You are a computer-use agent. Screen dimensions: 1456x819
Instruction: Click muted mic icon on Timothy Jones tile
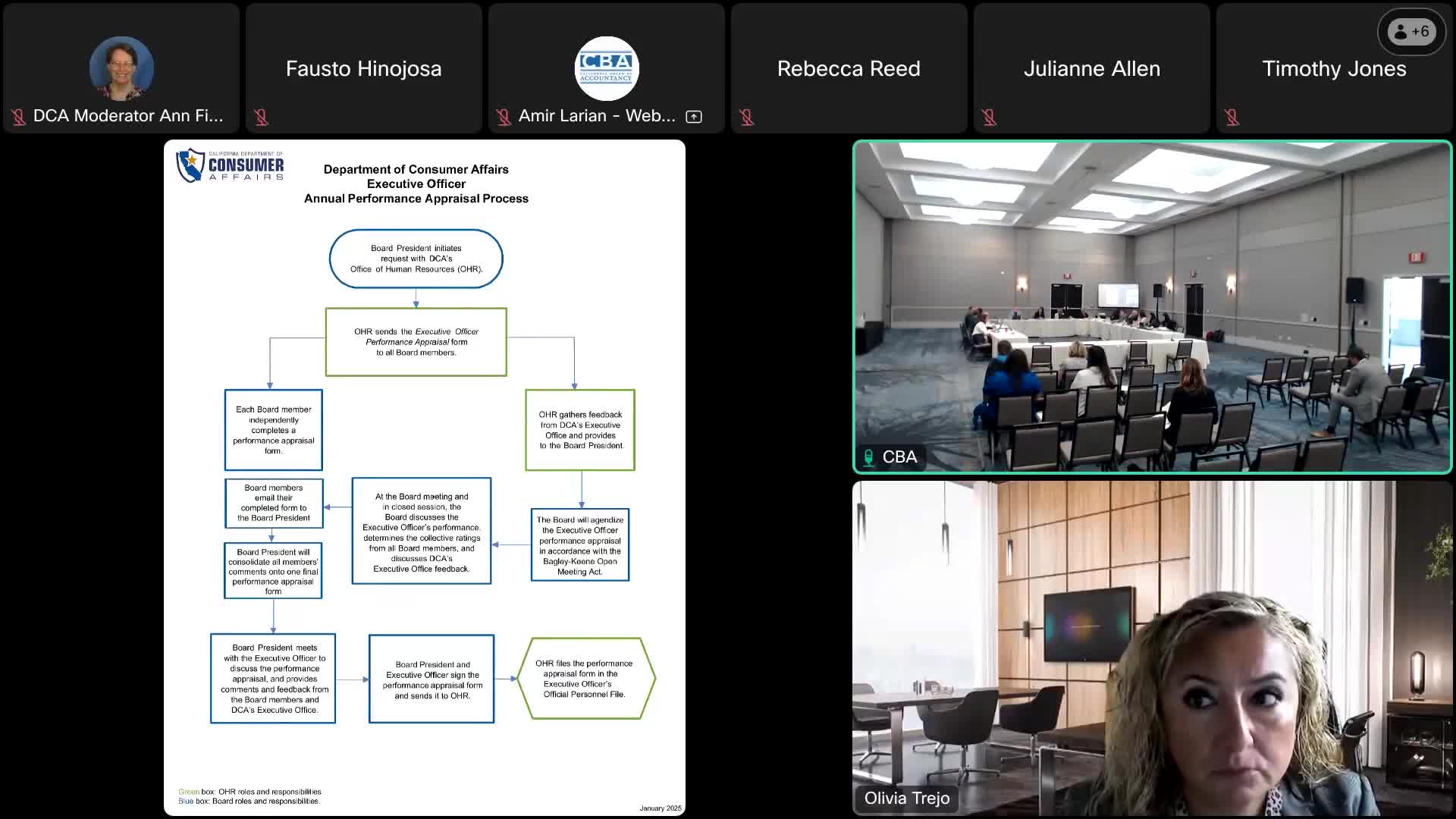pyautogui.click(x=1232, y=118)
